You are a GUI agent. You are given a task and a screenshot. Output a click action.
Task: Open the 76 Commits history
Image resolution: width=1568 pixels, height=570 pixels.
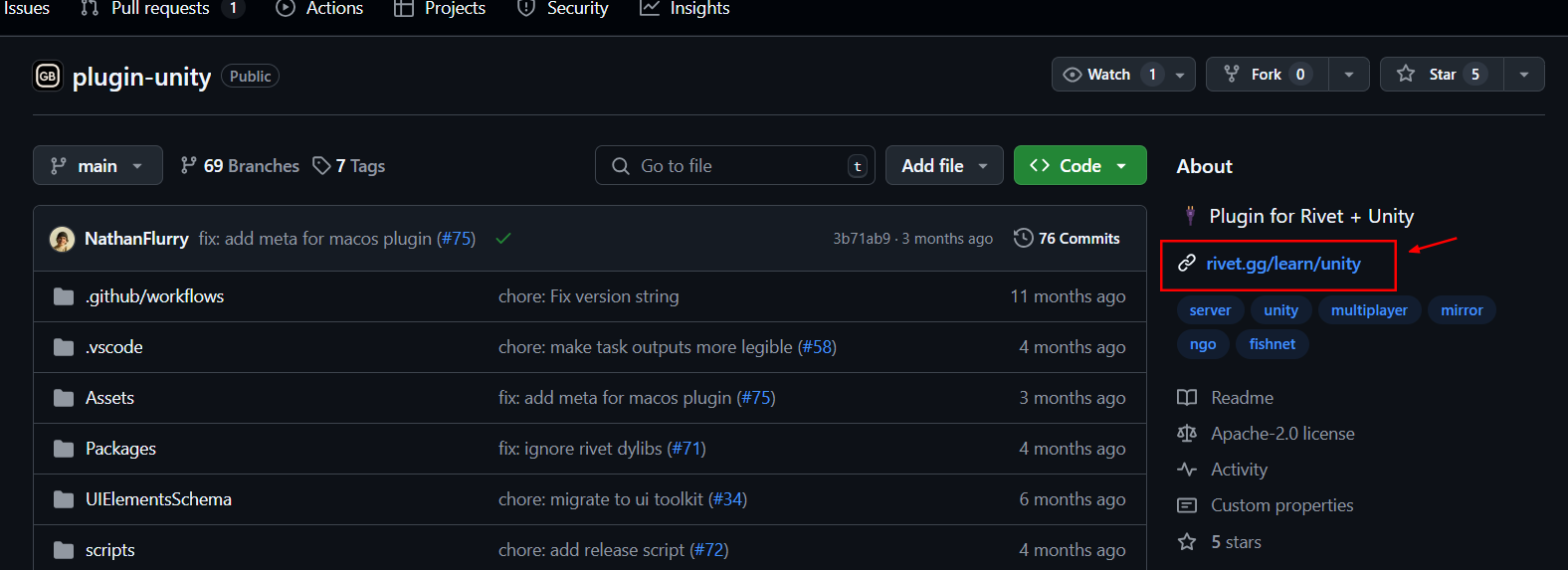point(1067,239)
